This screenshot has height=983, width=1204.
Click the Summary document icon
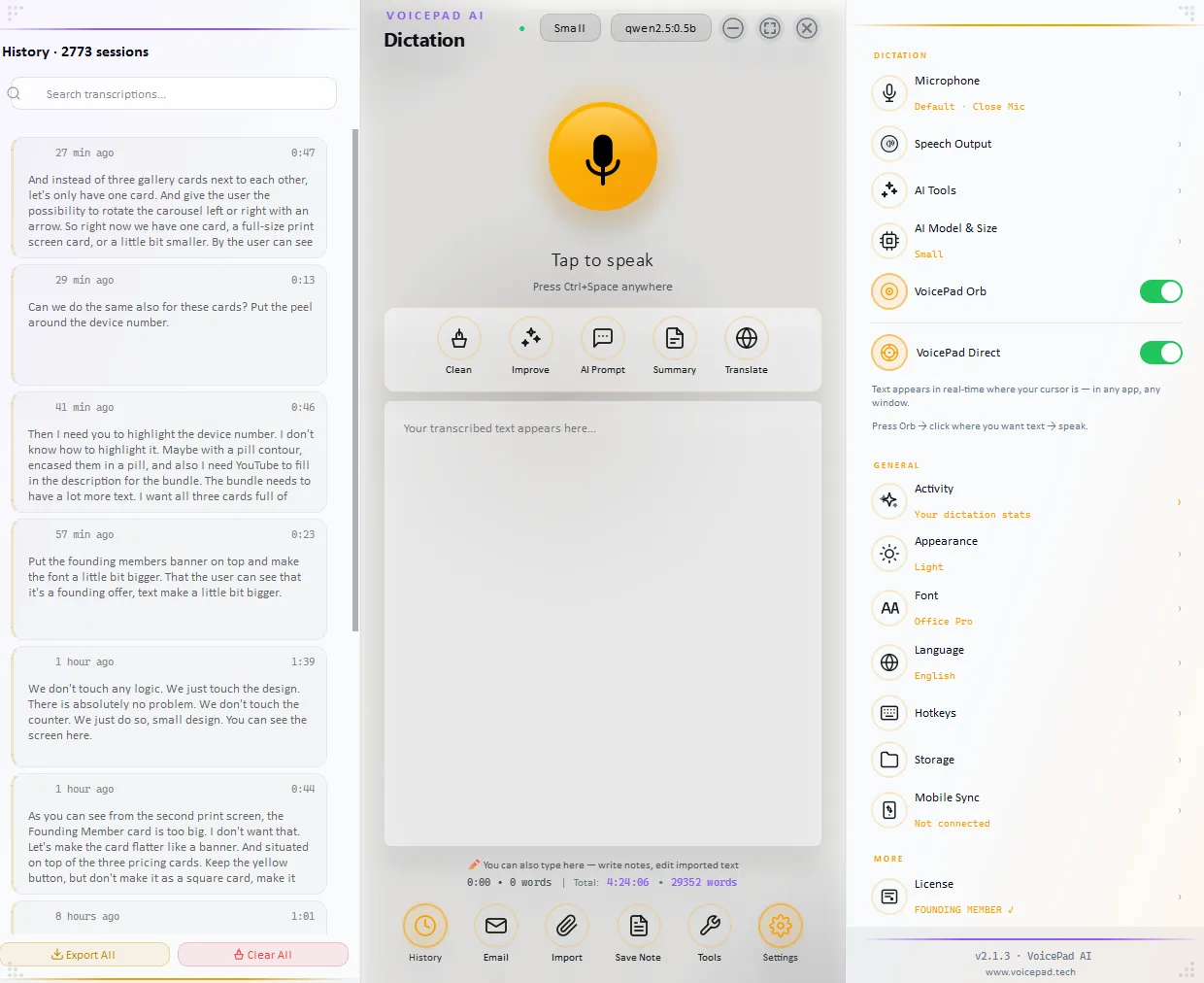674,338
